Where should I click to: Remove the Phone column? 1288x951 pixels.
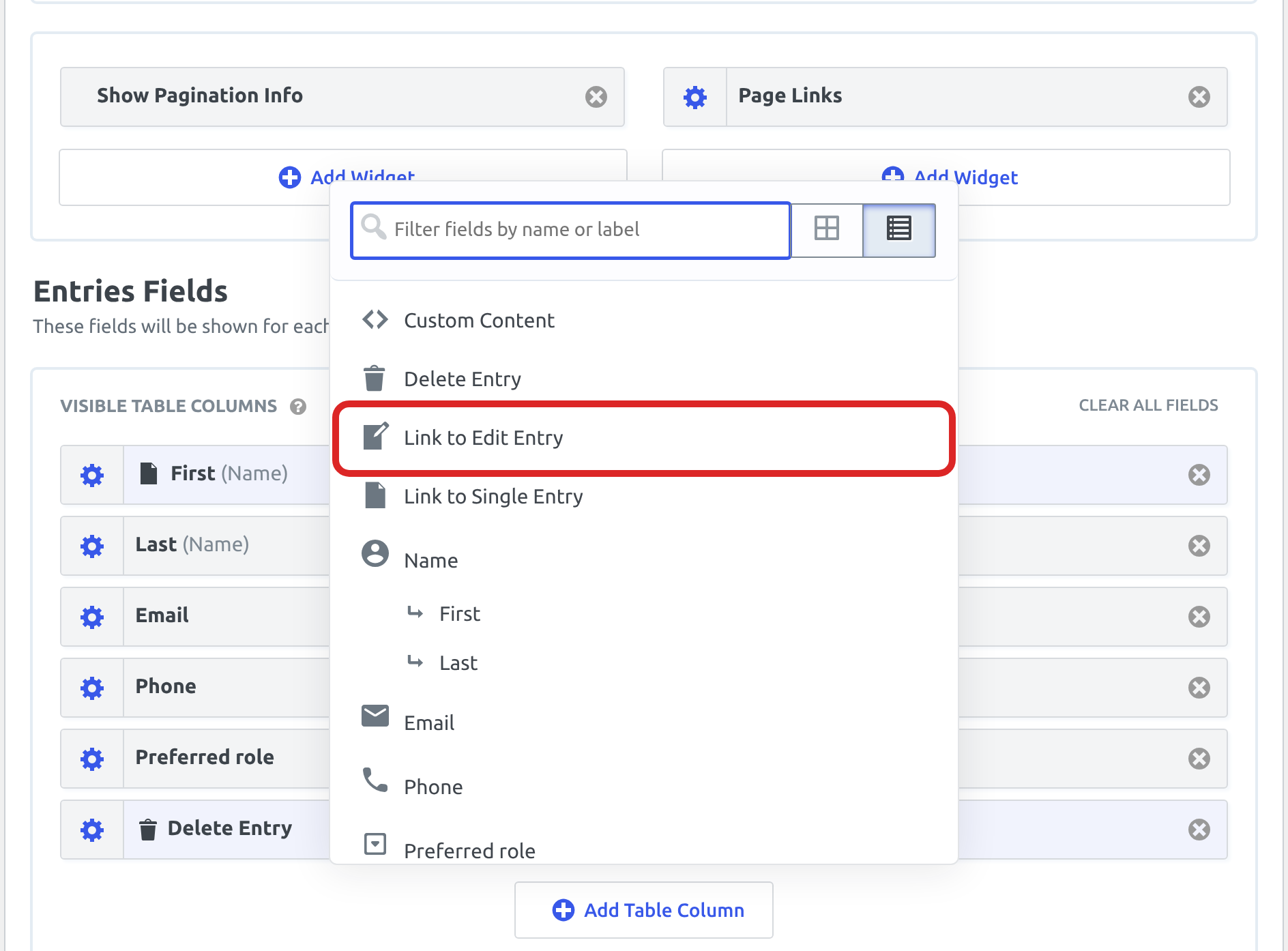coord(1199,688)
